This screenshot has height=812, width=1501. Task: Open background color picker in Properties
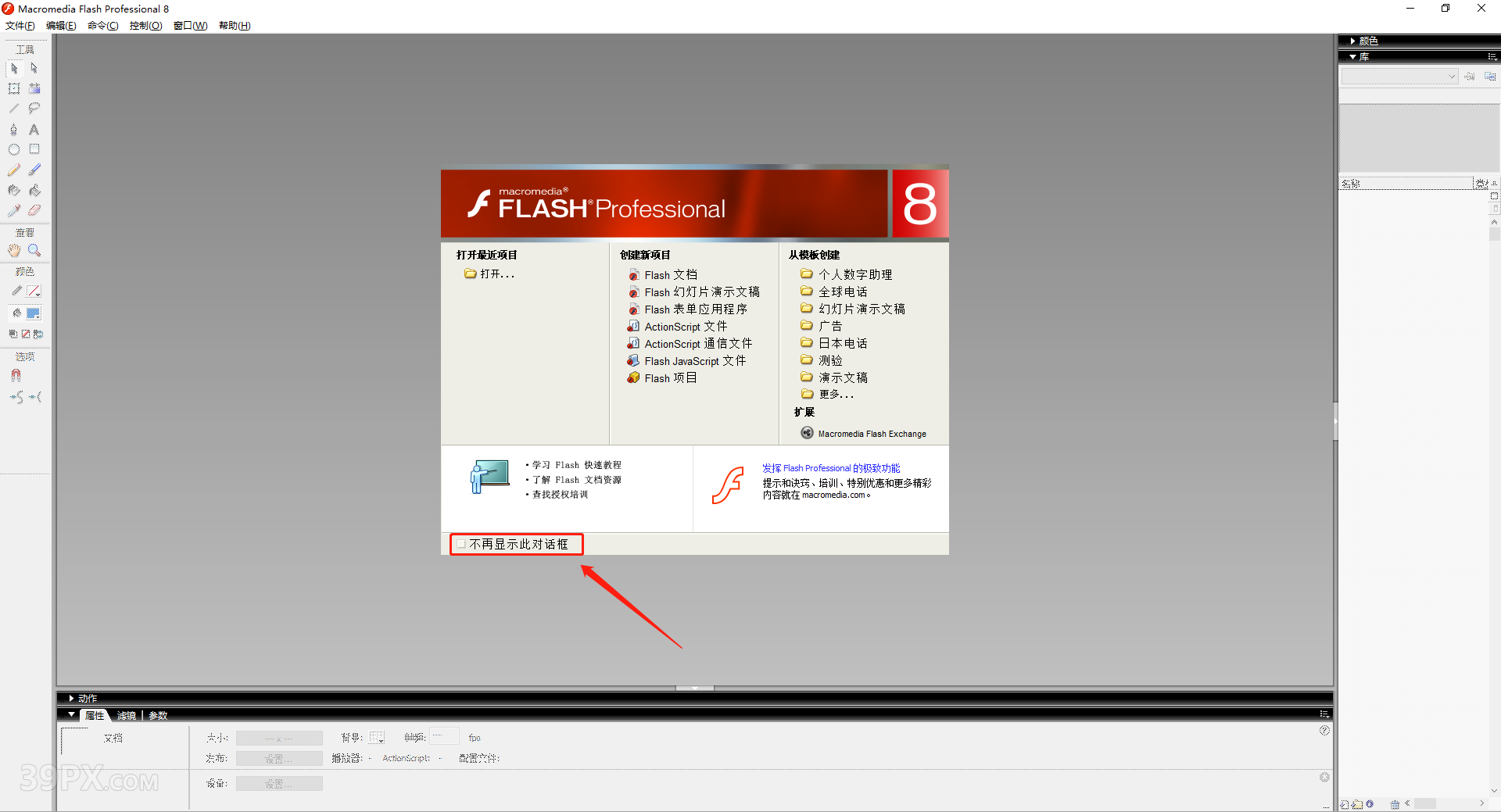(377, 738)
